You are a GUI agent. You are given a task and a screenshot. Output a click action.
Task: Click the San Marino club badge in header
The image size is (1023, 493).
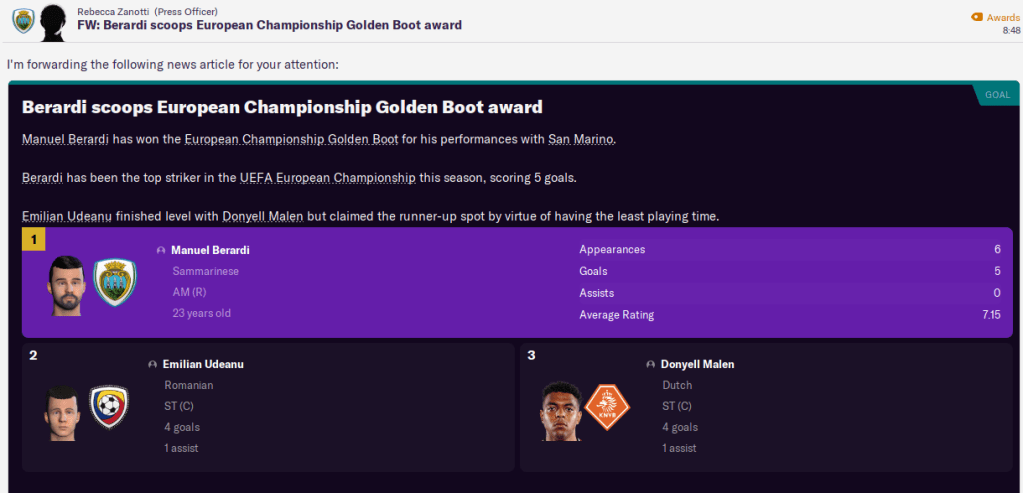tap(22, 19)
